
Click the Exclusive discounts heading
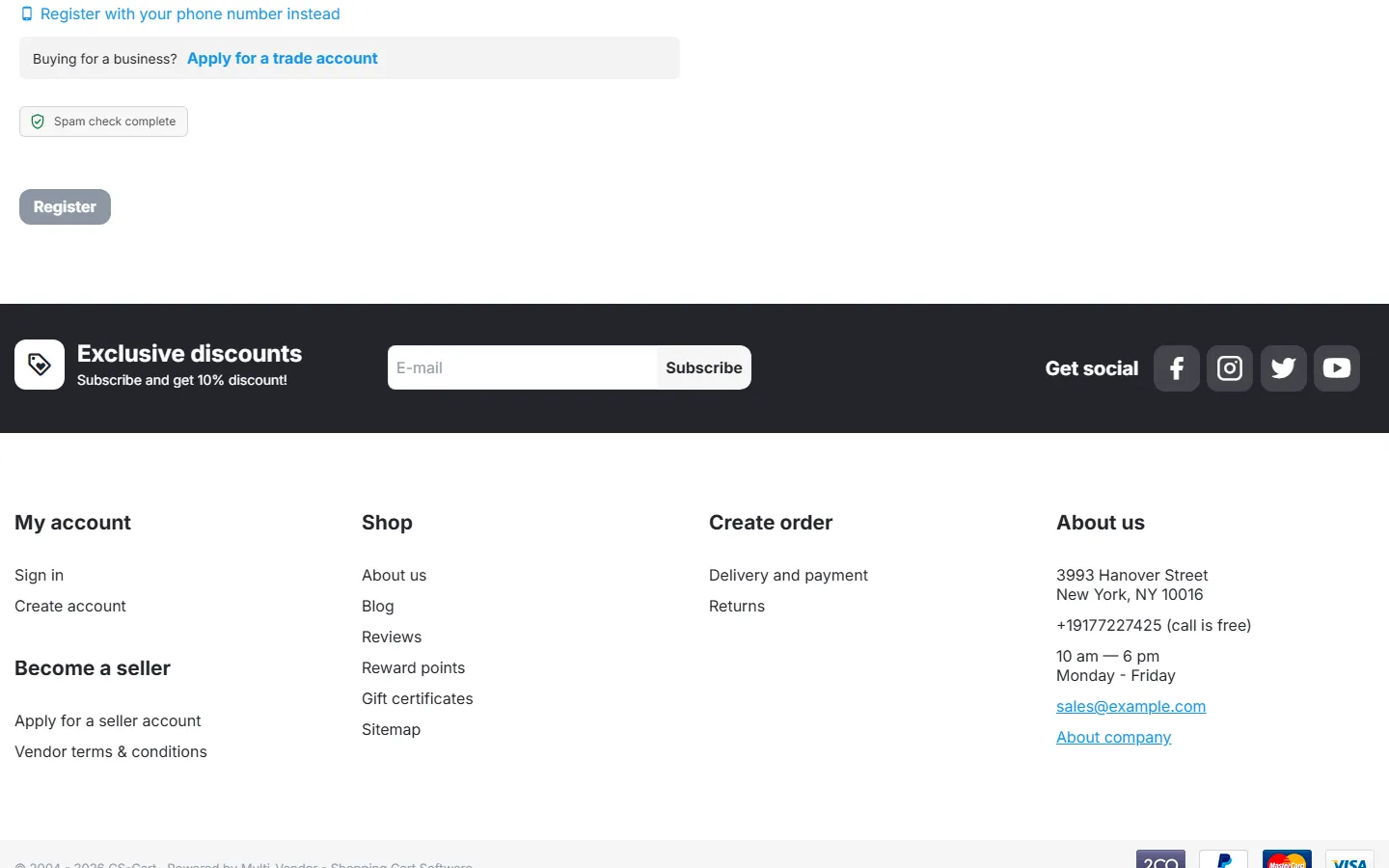pos(189,354)
